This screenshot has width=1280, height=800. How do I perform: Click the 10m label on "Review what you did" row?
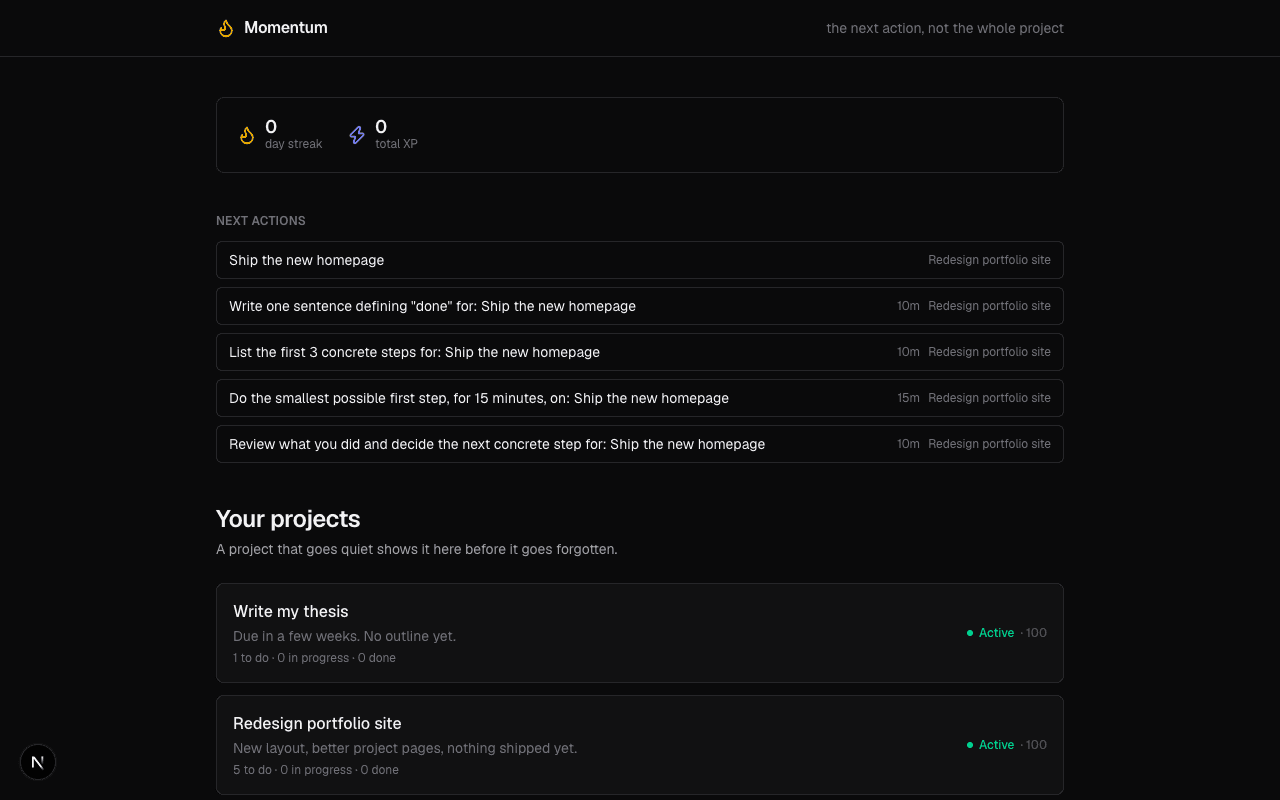tap(908, 444)
